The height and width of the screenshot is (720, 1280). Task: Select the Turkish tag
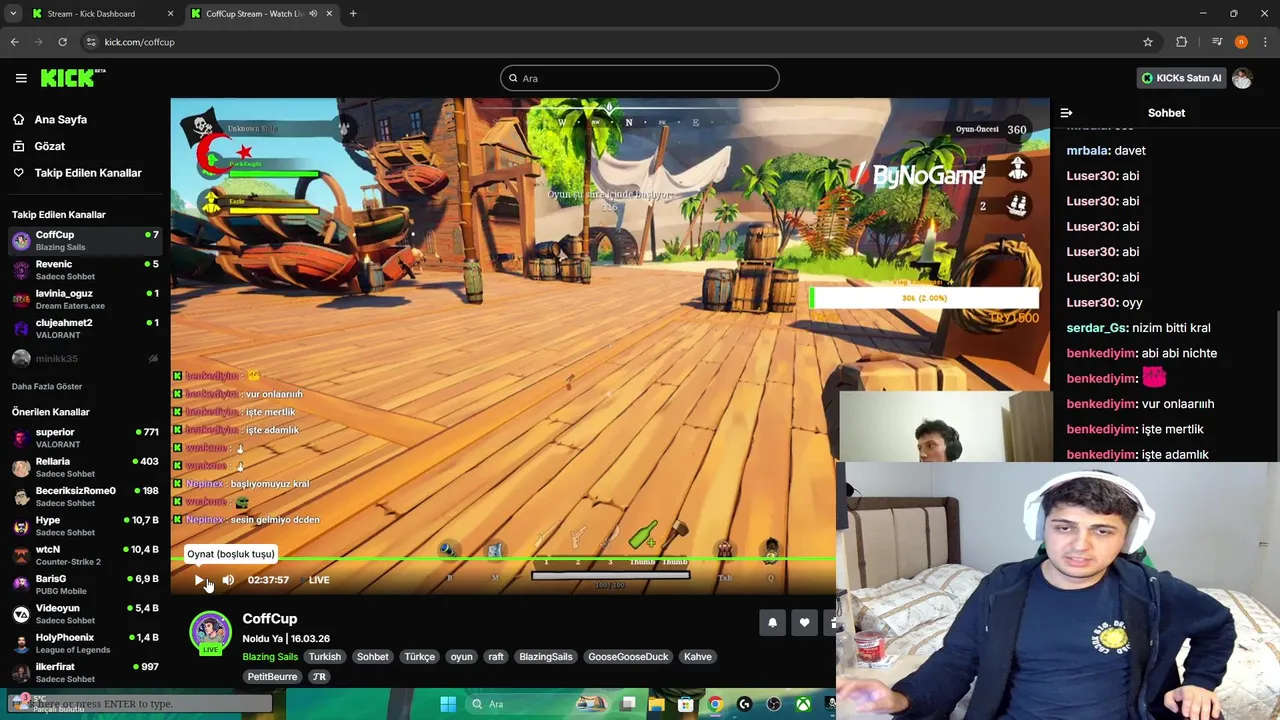(325, 657)
